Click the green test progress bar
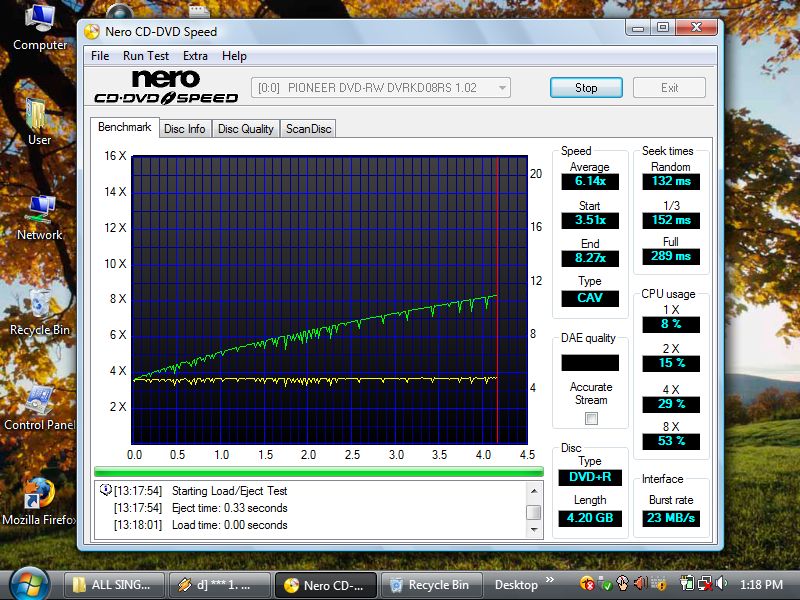The width and height of the screenshot is (800, 600). click(x=319, y=472)
